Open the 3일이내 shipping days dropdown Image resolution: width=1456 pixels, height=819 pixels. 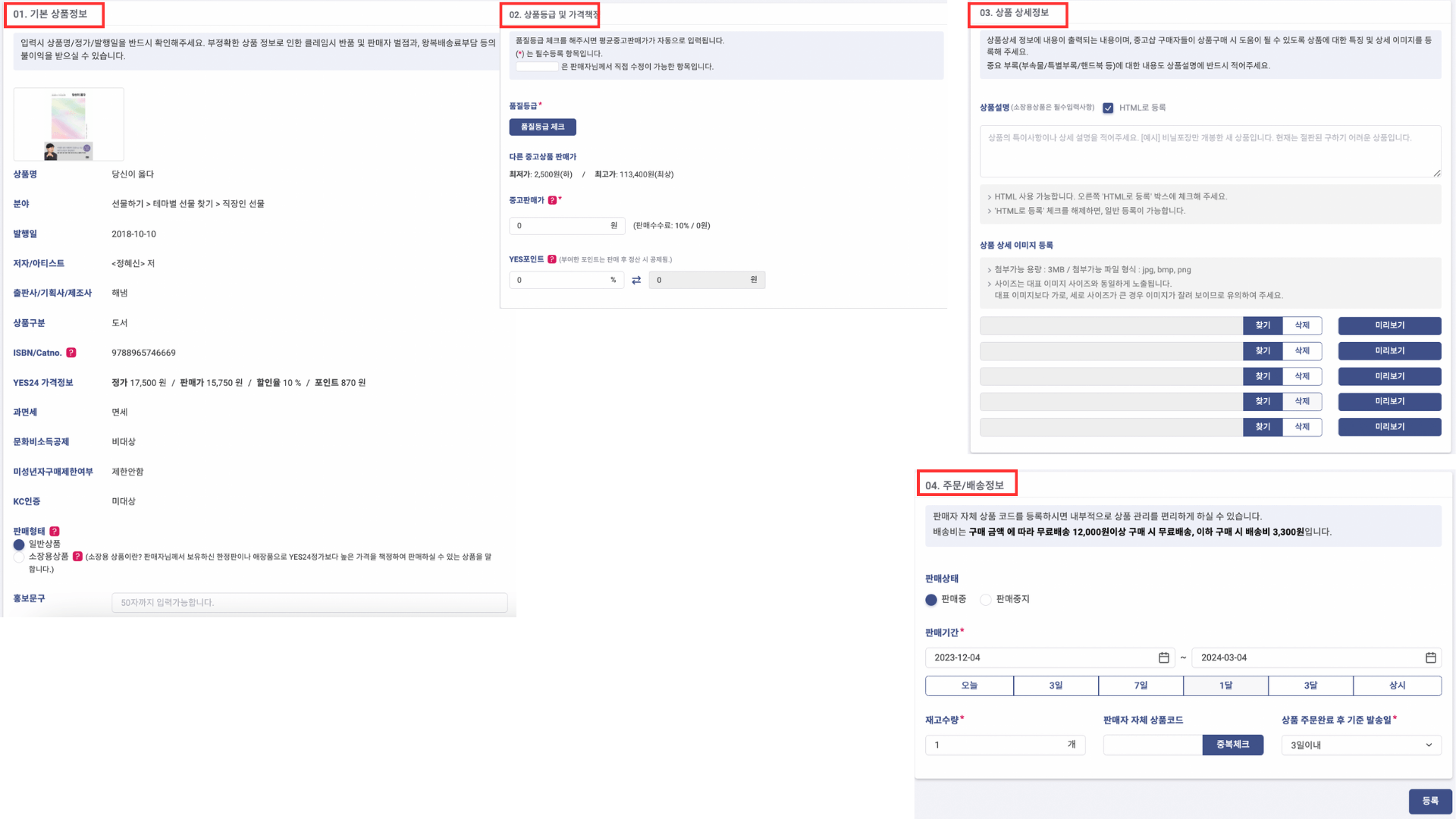1360,745
